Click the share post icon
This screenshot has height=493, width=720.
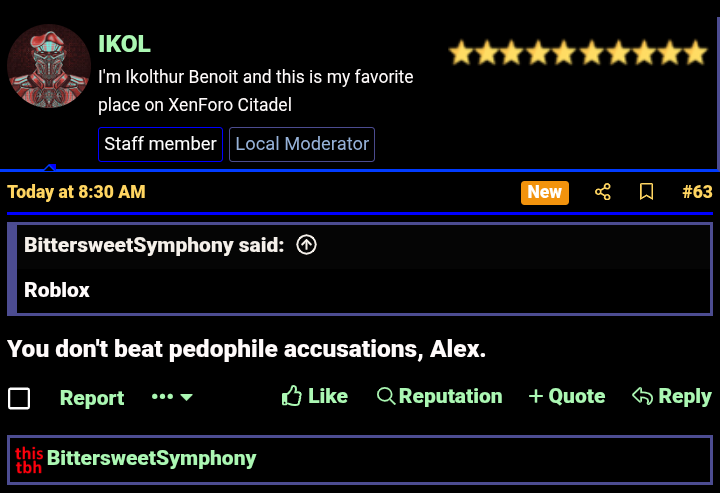point(602,192)
